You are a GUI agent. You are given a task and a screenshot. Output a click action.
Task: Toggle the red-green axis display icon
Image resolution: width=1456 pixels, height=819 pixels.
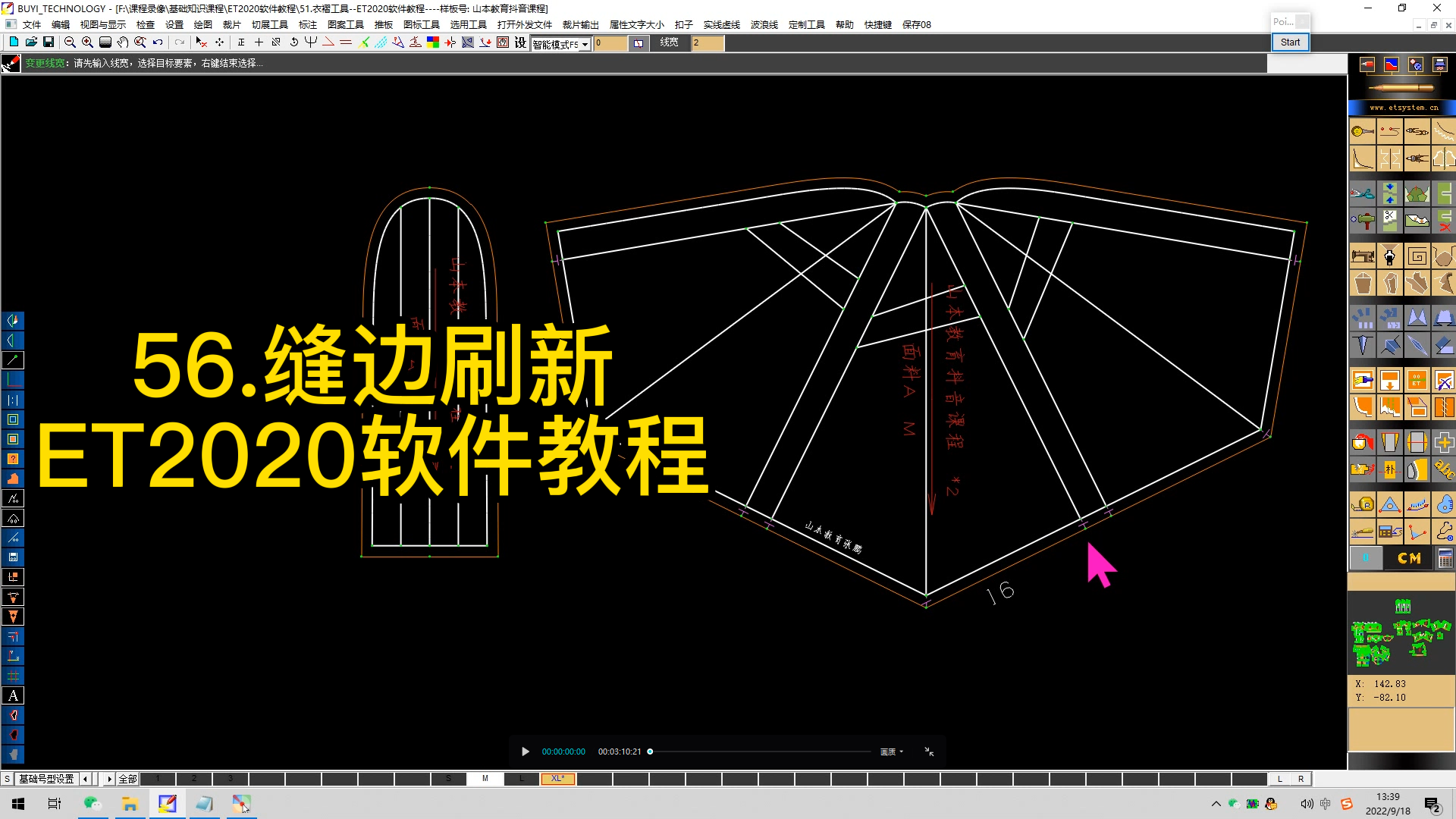pos(13,380)
